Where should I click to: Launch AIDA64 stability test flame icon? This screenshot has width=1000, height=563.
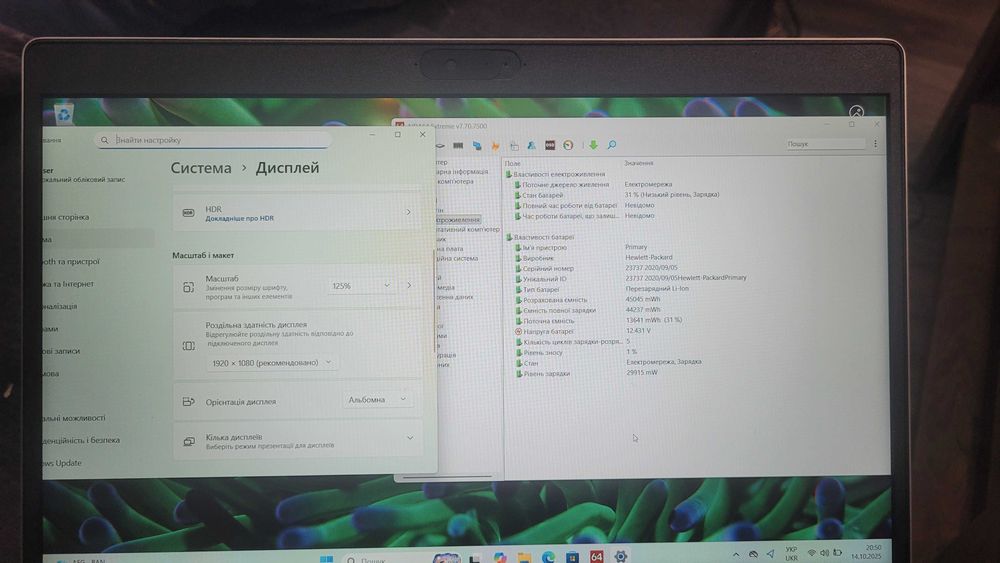click(x=495, y=145)
